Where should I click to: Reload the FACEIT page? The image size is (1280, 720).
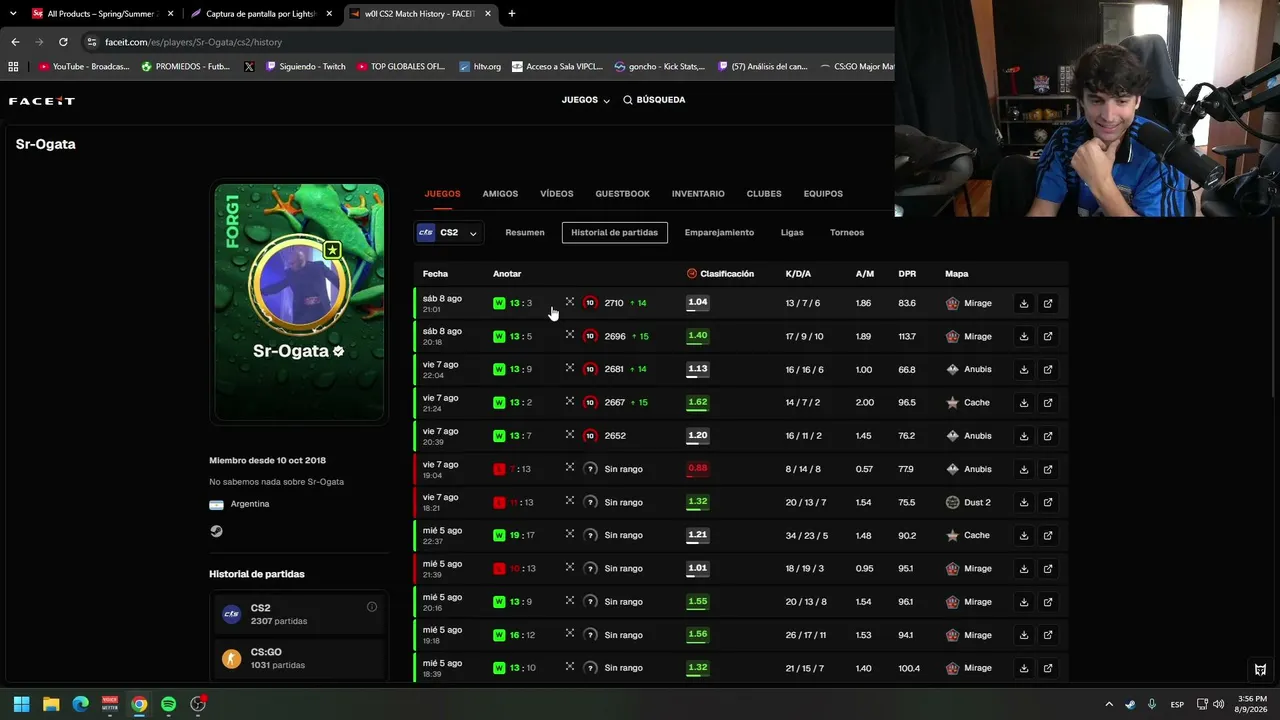pyautogui.click(x=63, y=42)
